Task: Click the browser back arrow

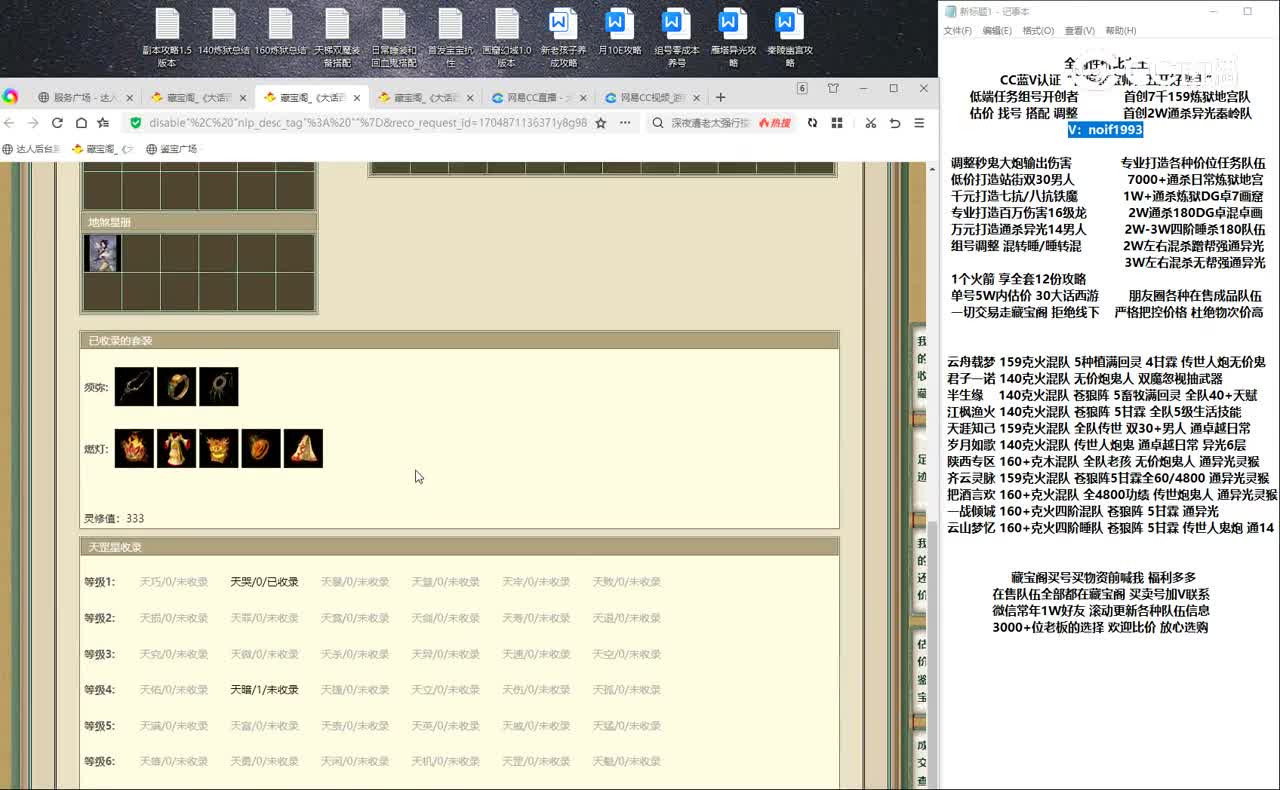Action: coord(10,123)
